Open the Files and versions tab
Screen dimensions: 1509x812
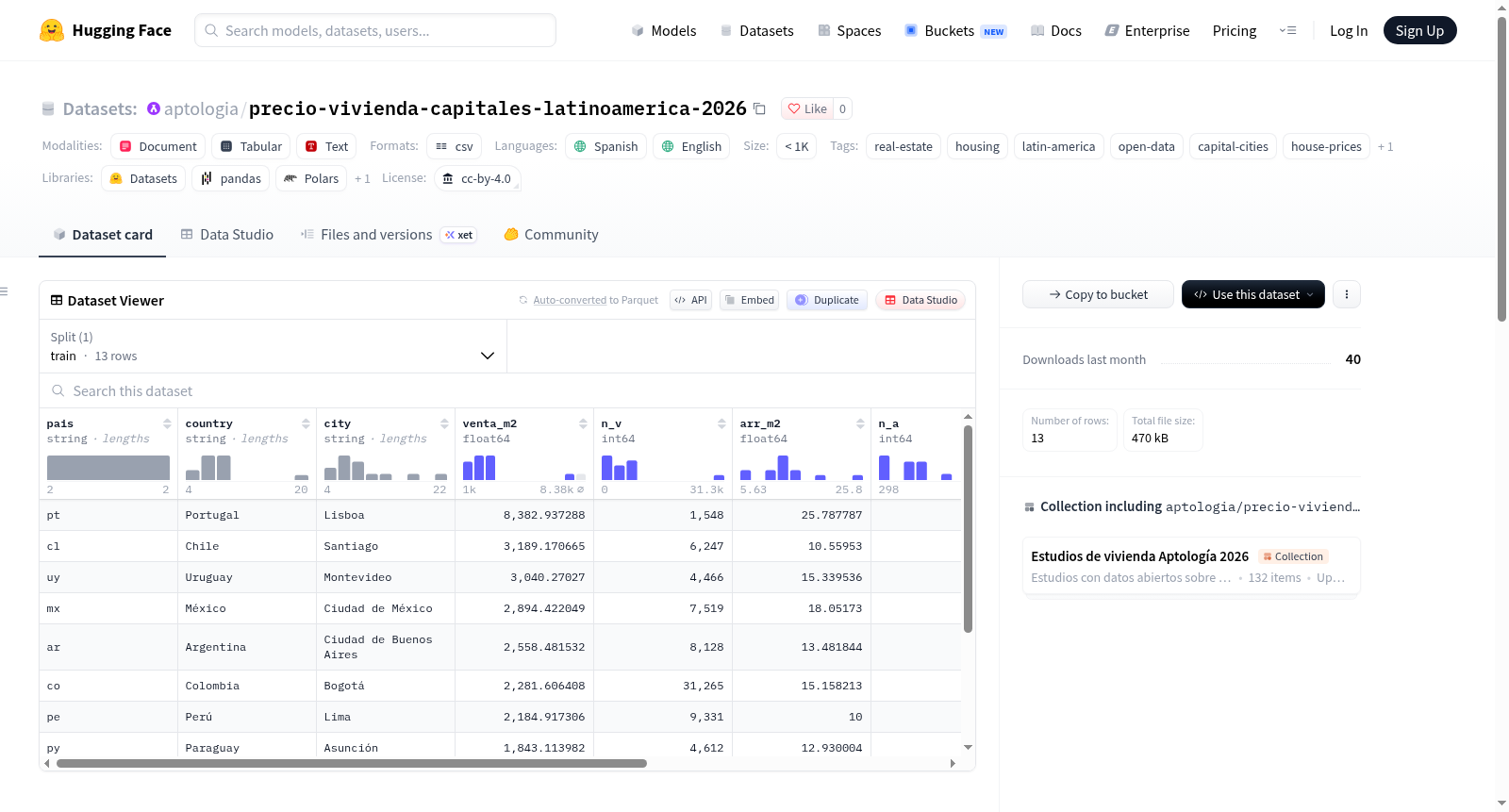(x=389, y=234)
